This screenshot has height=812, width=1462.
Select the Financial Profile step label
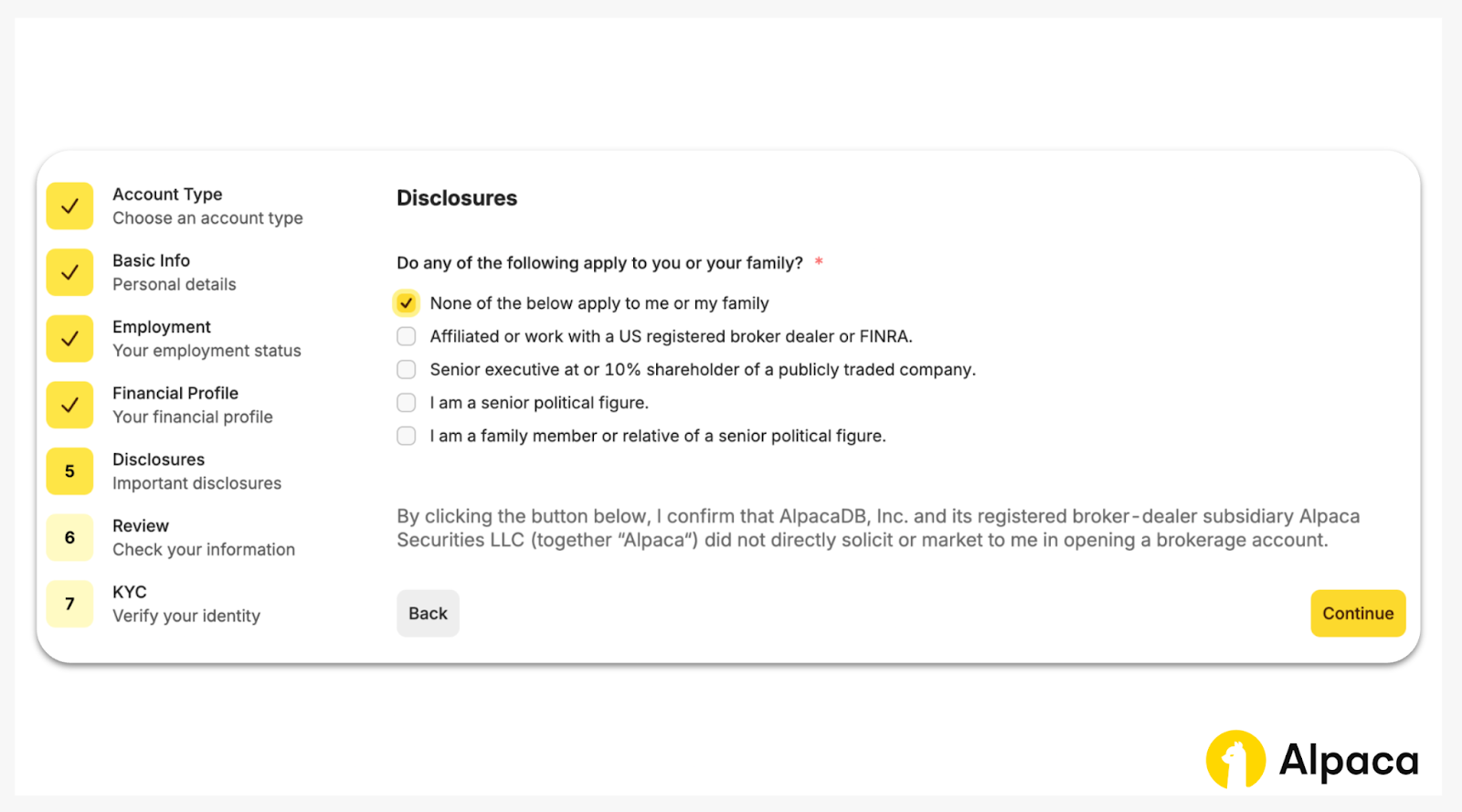tap(175, 394)
